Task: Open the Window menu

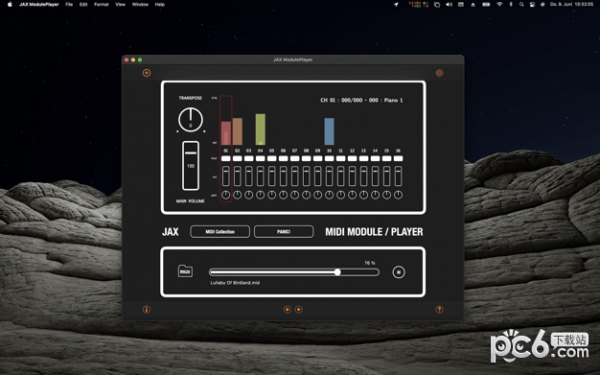Action: pos(140,5)
